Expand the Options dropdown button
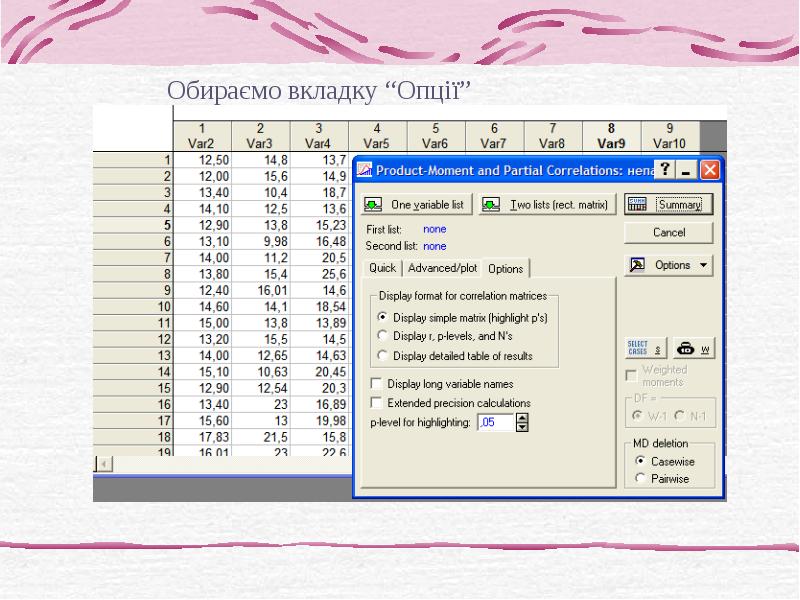800x600 pixels. point(669,265)
